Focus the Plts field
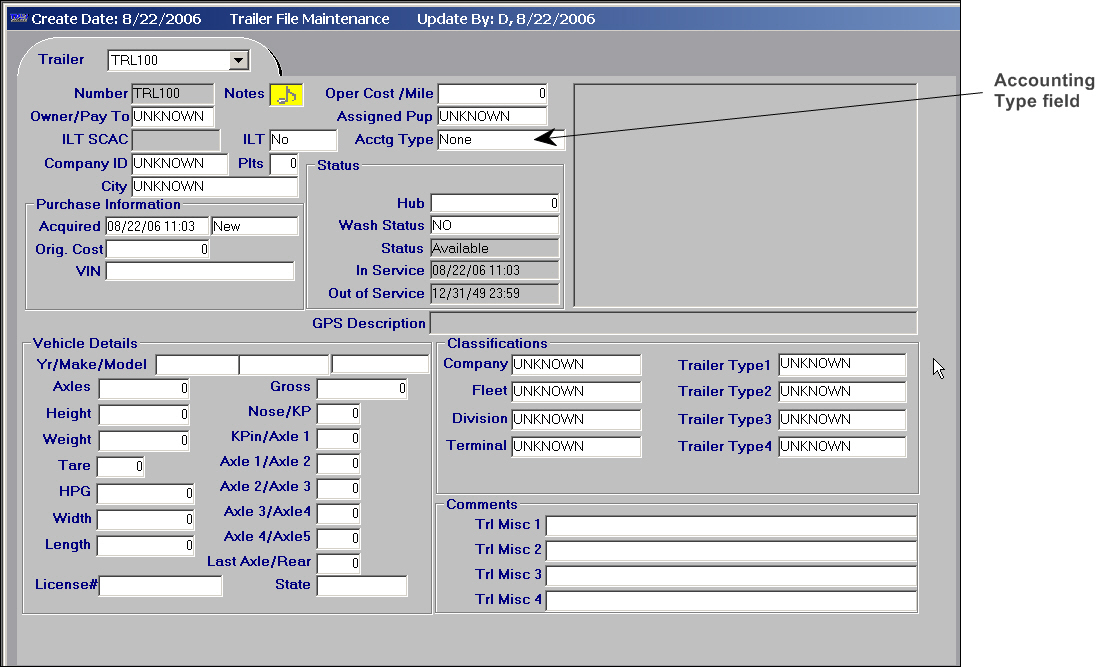This screenshot has width=1109, height=667. [x=284, y=163]
